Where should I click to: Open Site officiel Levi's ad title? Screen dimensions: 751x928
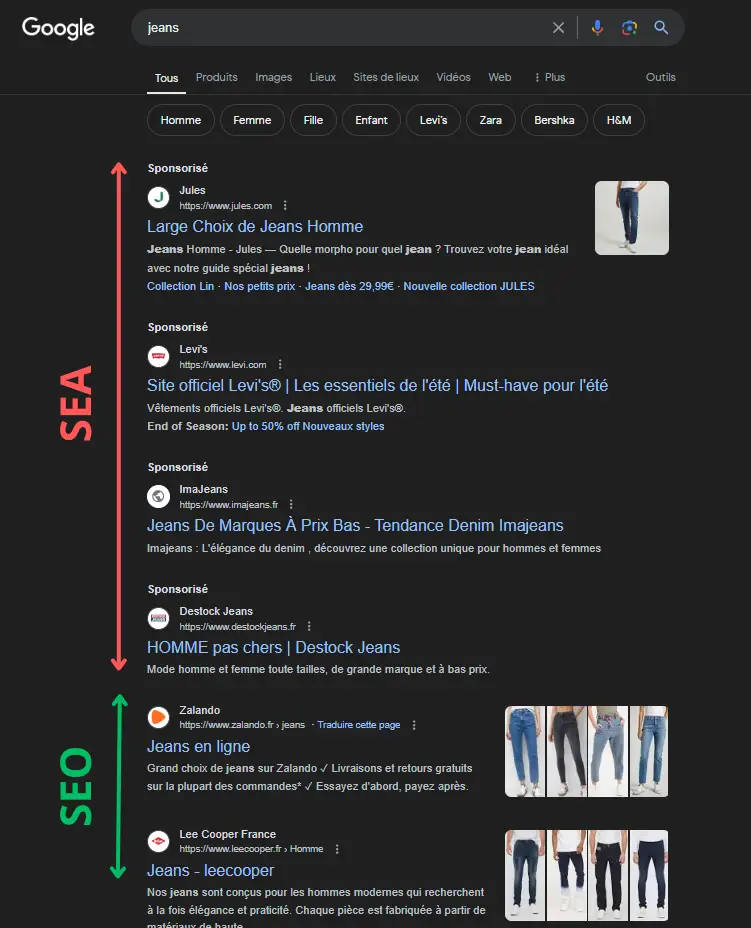click(378, 385)
